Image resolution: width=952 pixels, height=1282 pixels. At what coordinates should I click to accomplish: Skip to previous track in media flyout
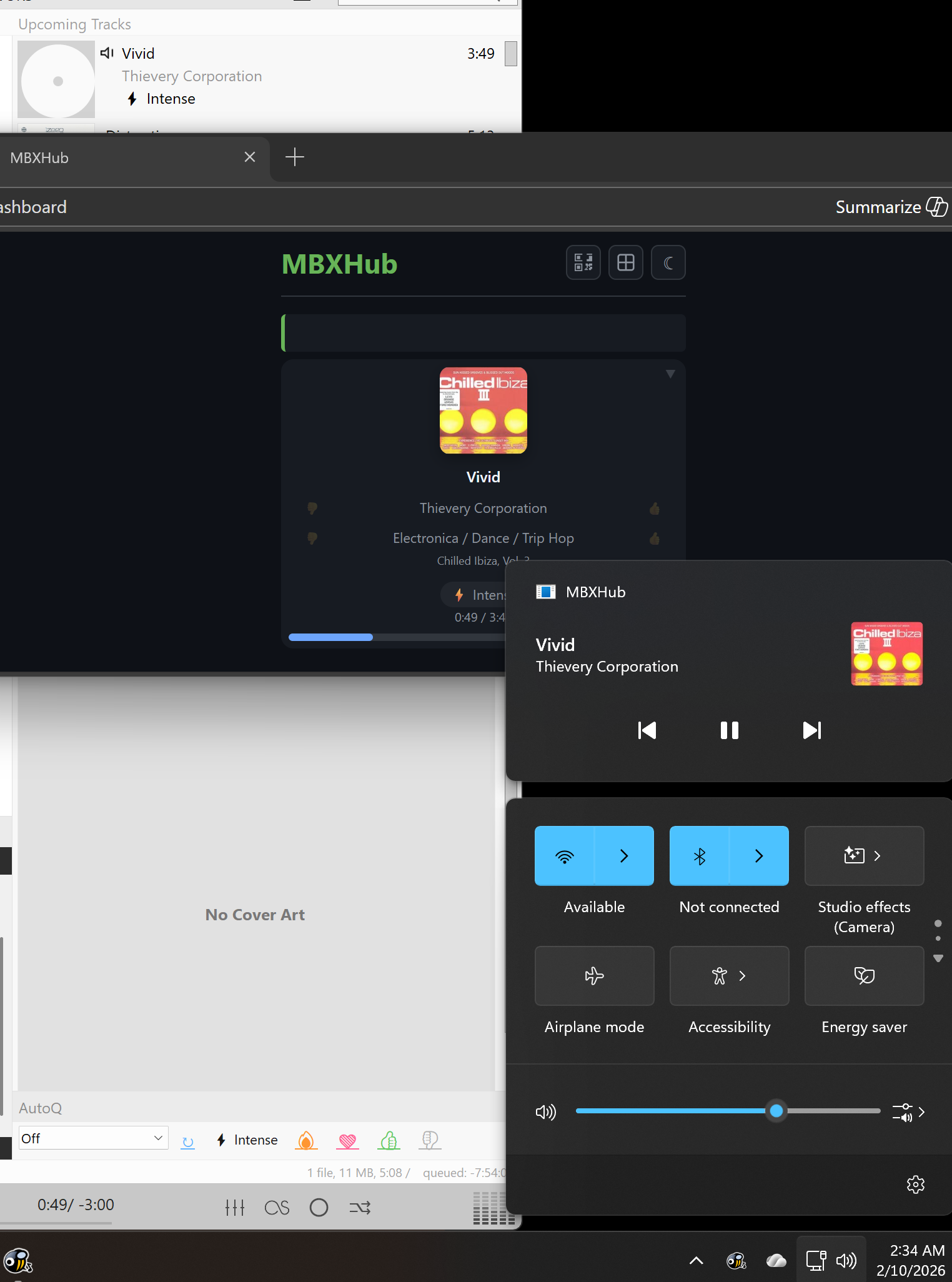[647, 730]
